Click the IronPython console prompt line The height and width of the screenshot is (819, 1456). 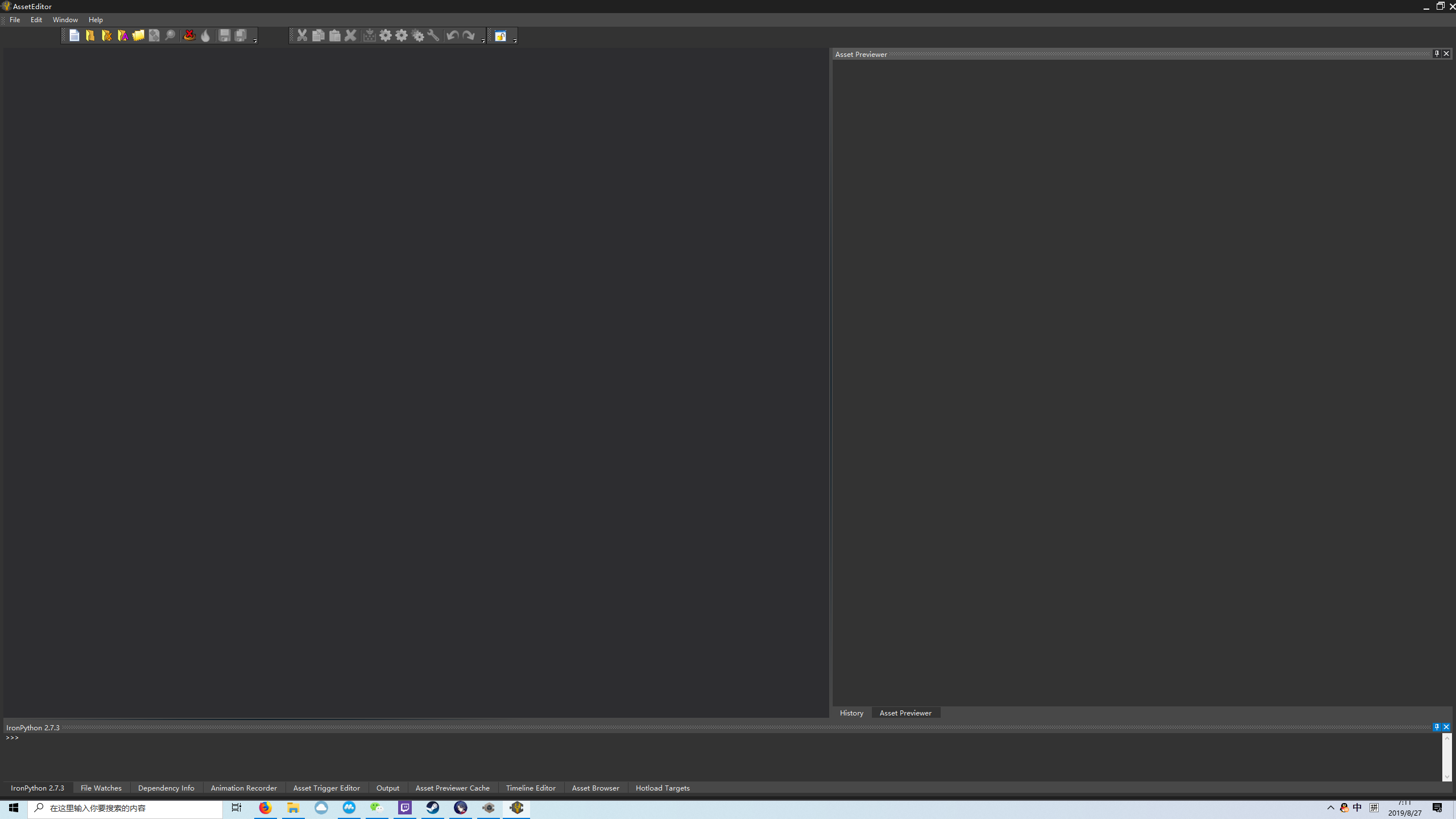tap(722, 738)
